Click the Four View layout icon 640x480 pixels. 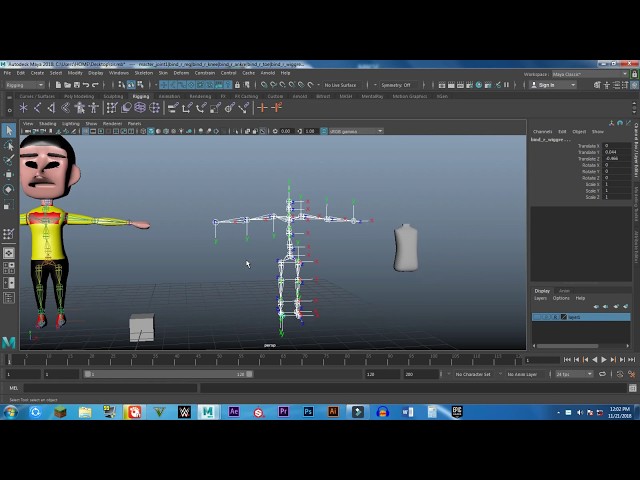(9, 268)
